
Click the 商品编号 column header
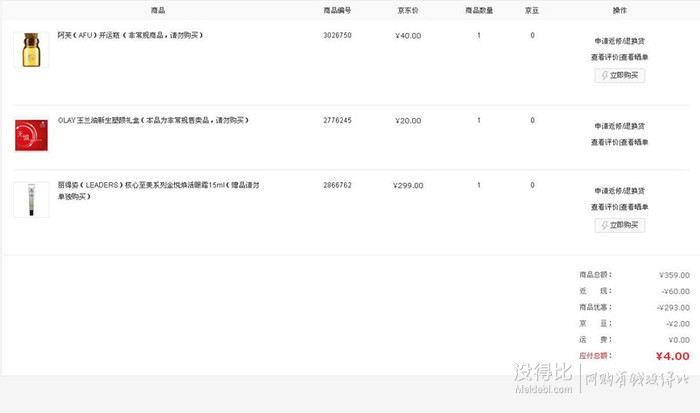pos(337,10)
